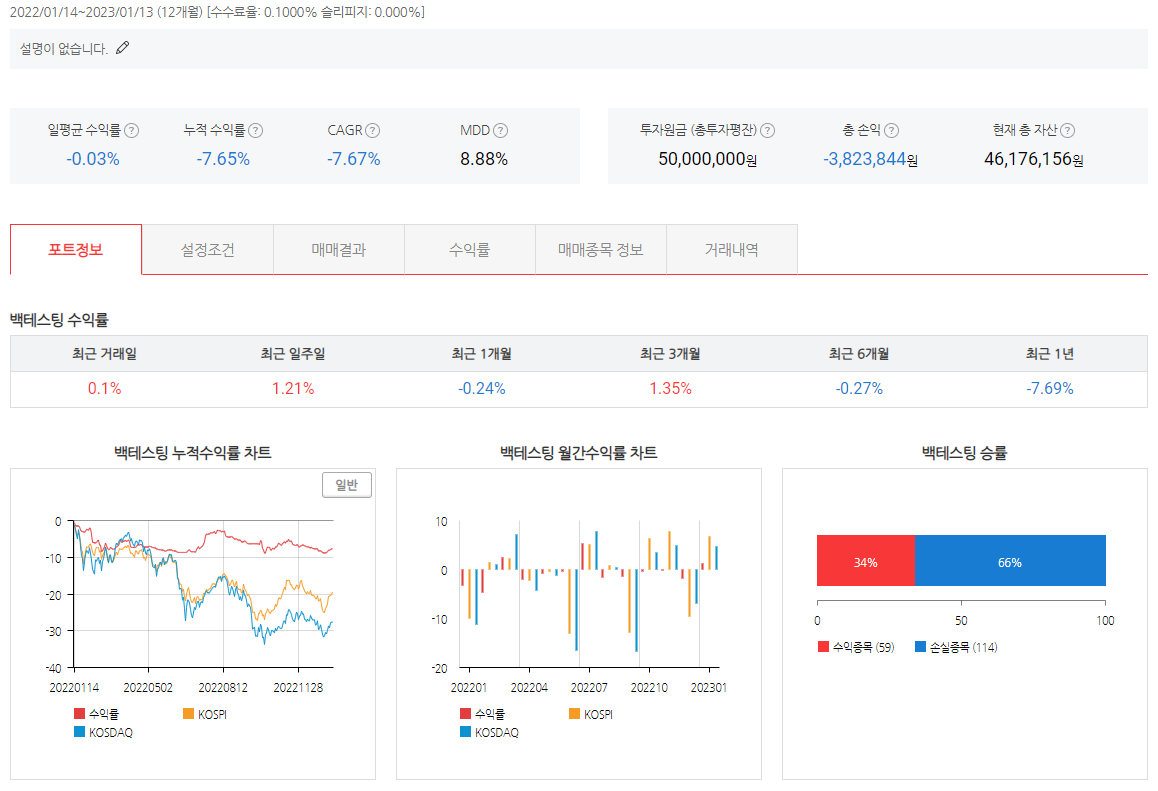Click the blue 66% loss-rate bar
1158x791 pixels.
click(1010, 561)
